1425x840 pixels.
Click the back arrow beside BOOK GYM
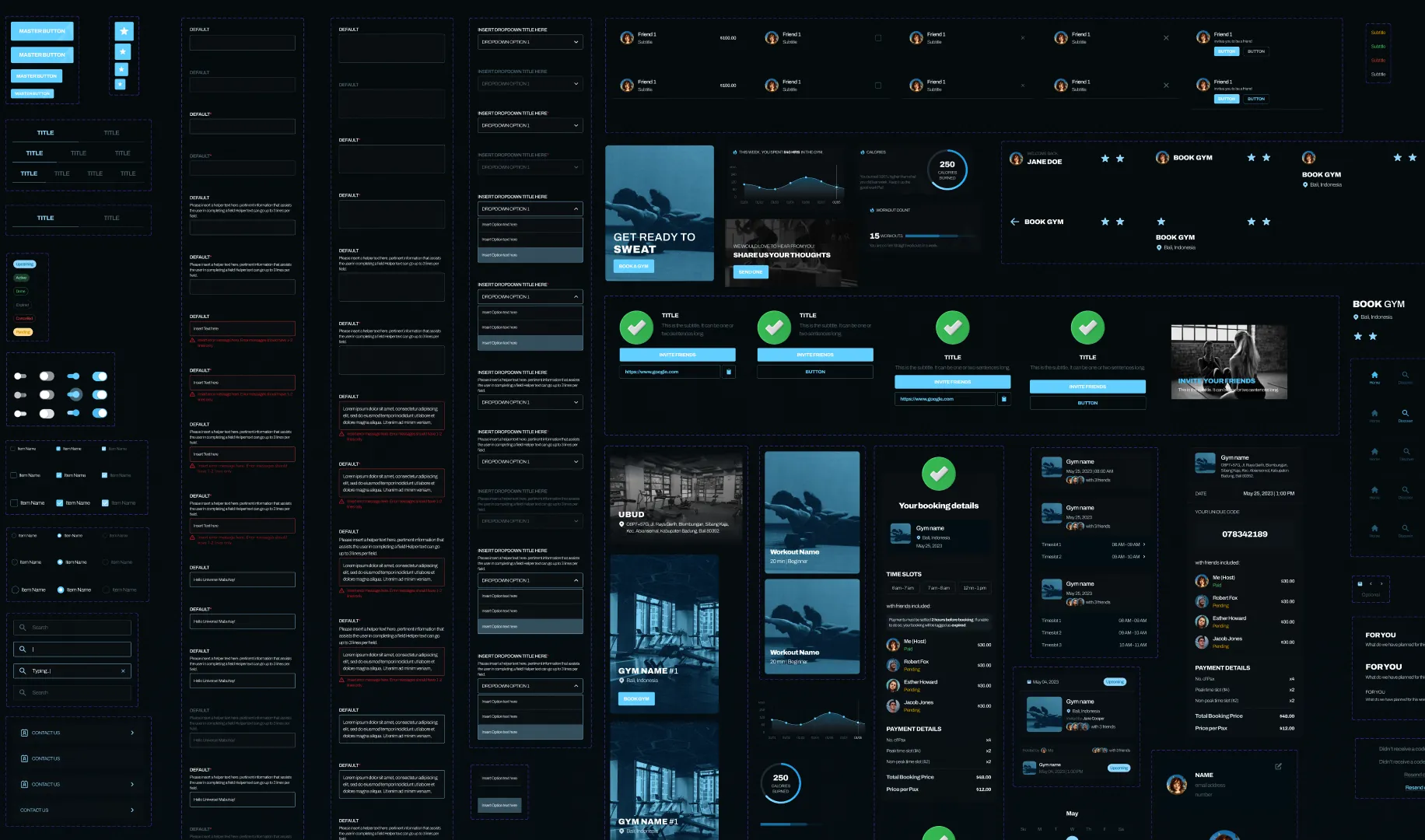coord(1014,222)
